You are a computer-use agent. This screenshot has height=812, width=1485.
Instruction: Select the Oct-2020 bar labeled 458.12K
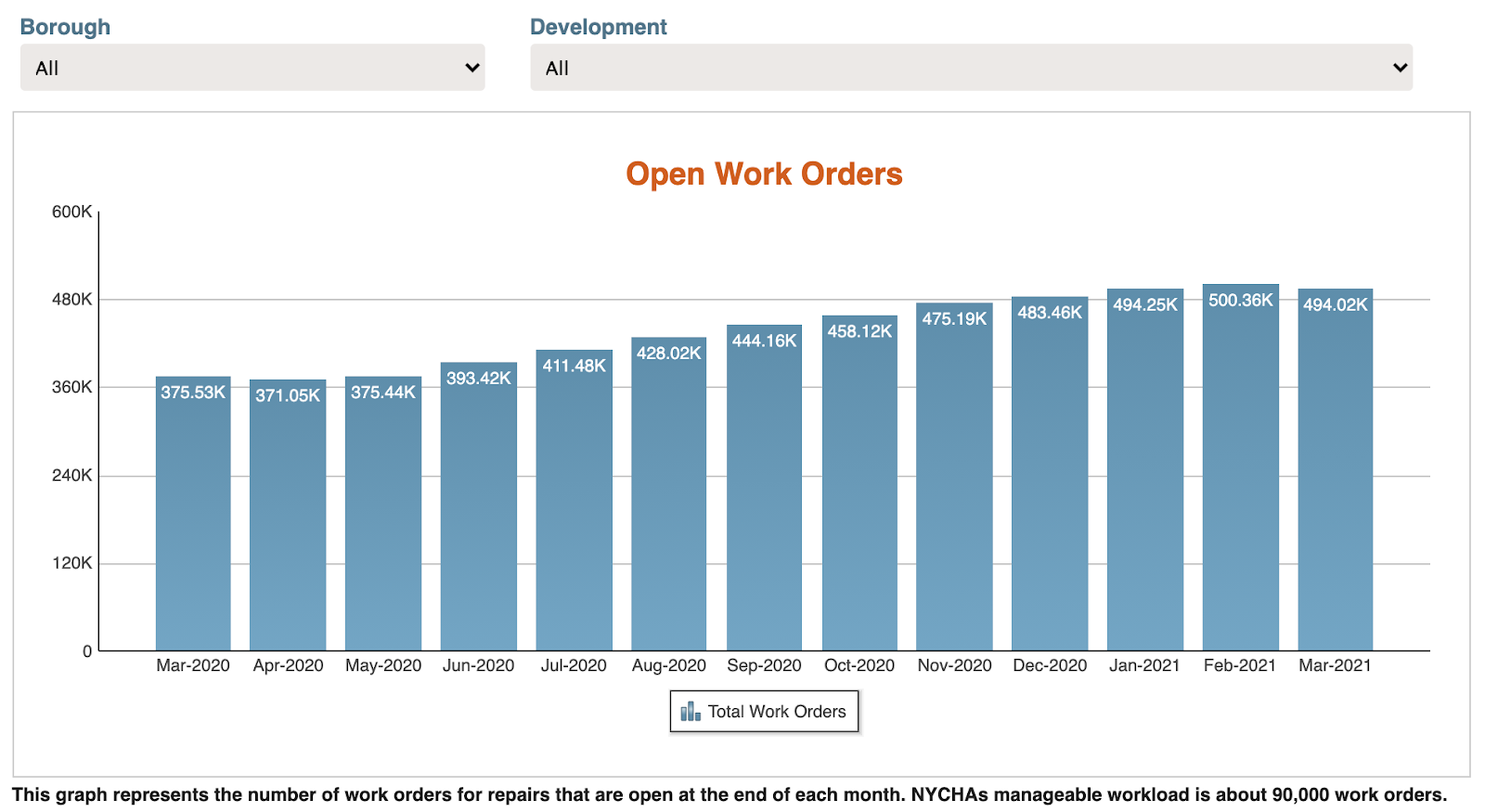[859, 483]
